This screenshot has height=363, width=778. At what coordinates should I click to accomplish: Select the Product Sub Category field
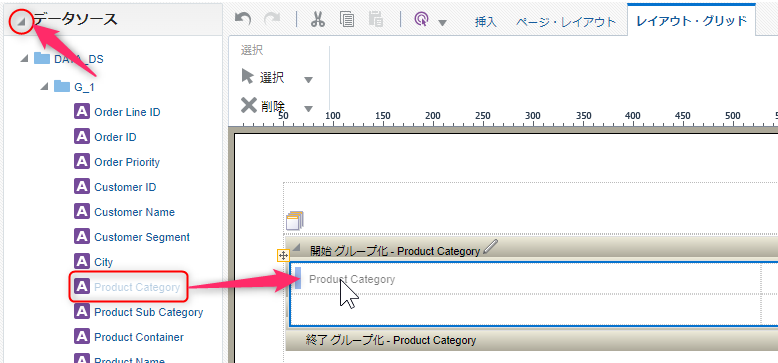[x=148, y=312]
